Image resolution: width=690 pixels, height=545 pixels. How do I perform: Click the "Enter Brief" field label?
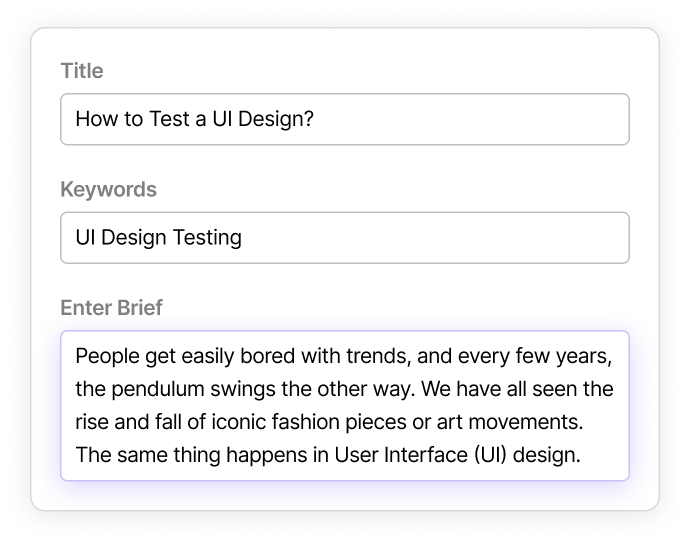point(111,307)
